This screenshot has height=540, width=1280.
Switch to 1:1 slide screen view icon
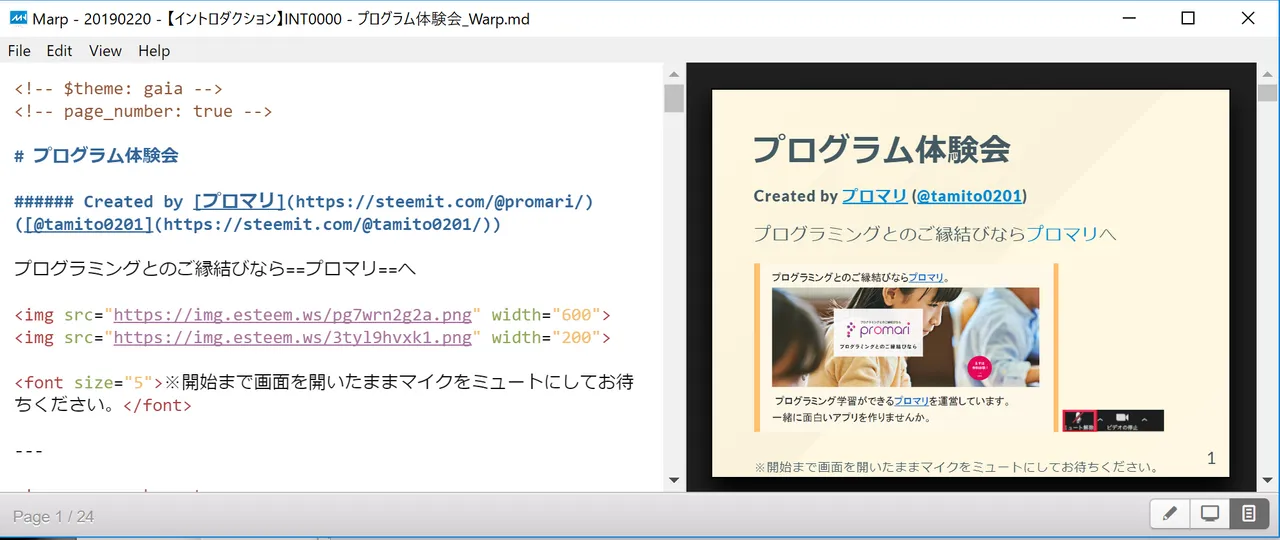[x=1210, y=514]
